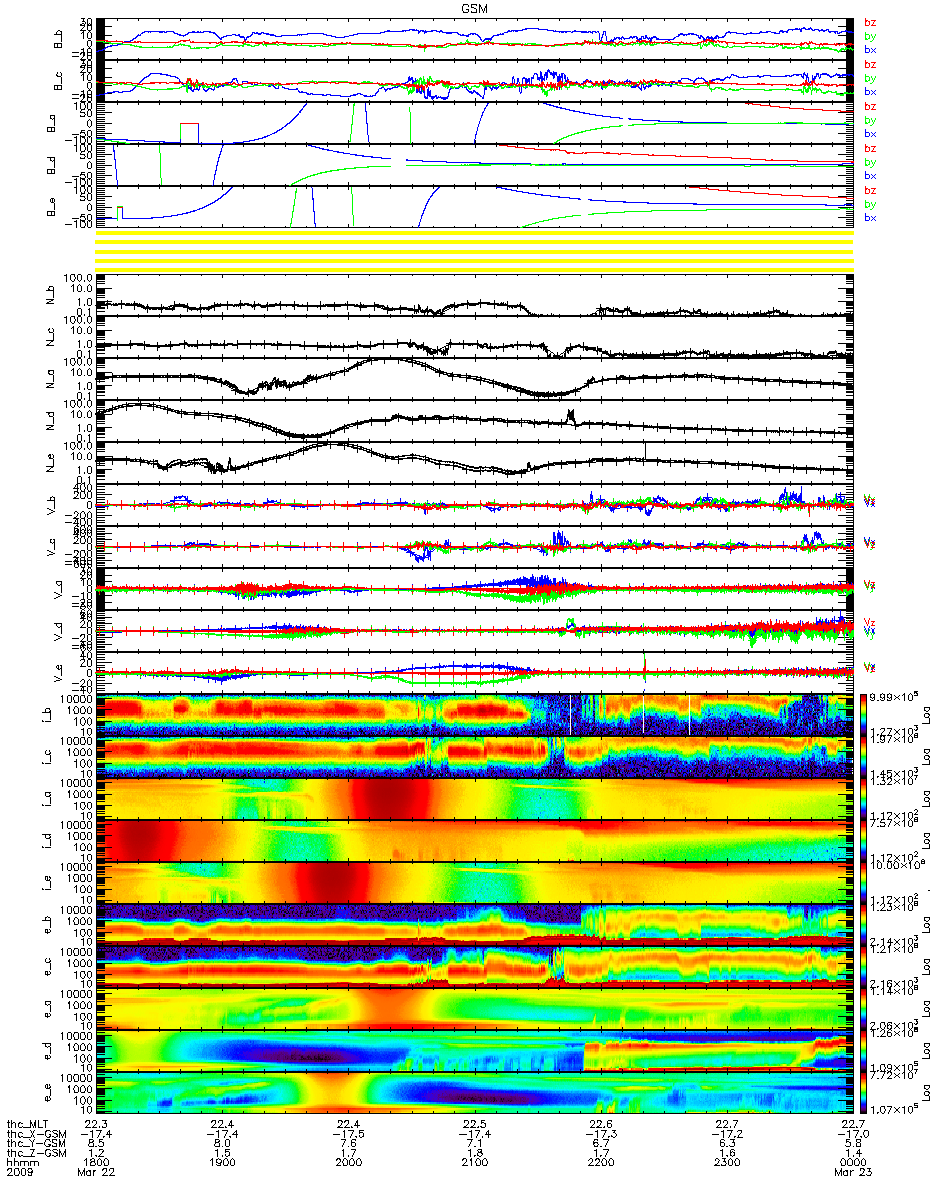Click the MLT value "22.5"
Screen dimensions: 930x1200
(474, 1125)
